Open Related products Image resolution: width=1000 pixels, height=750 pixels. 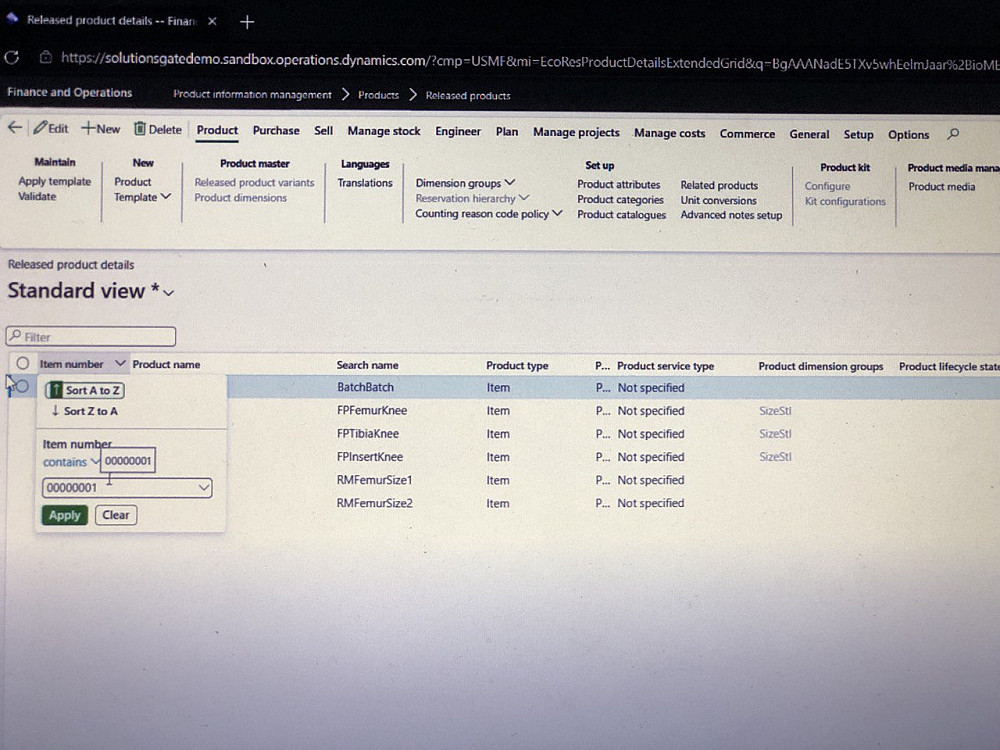[x=719, y=185]
